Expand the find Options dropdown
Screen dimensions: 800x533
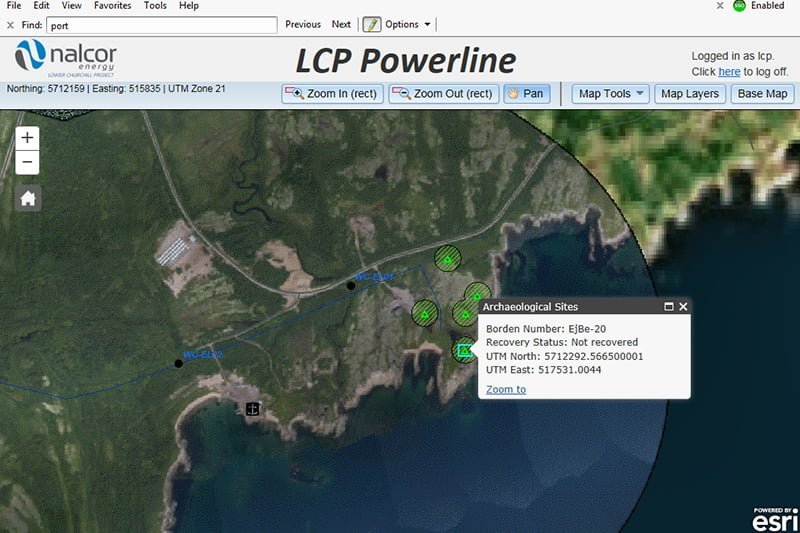click(x=408, y=24)
